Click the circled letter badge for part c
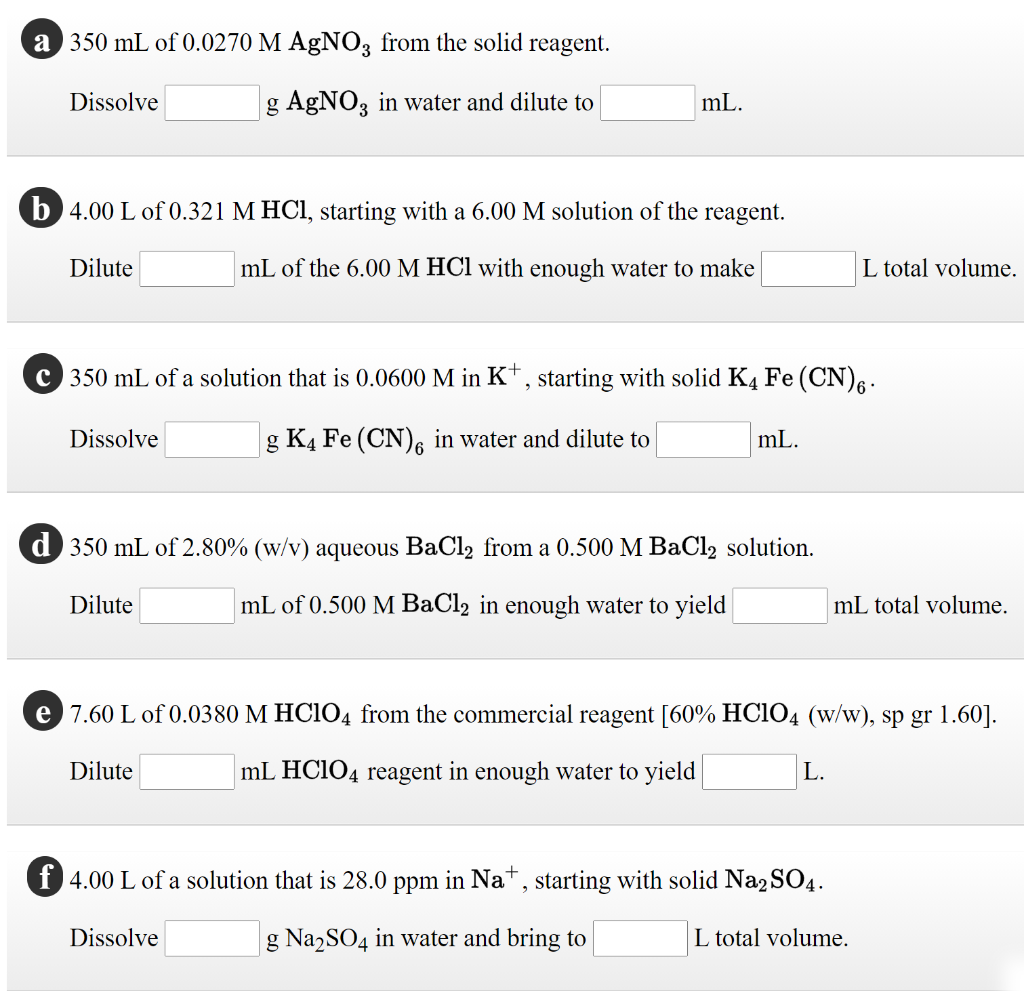 (41, 375)
